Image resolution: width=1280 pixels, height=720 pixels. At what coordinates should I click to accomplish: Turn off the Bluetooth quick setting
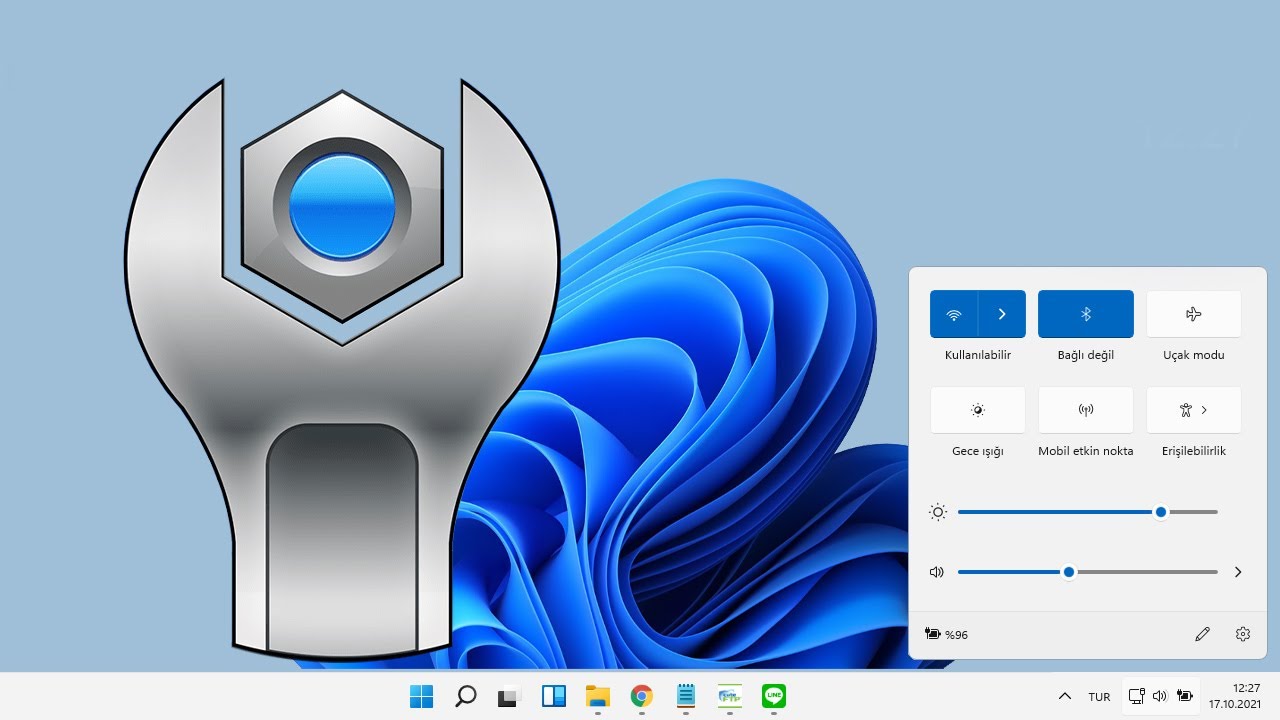tap(1085, 313)
